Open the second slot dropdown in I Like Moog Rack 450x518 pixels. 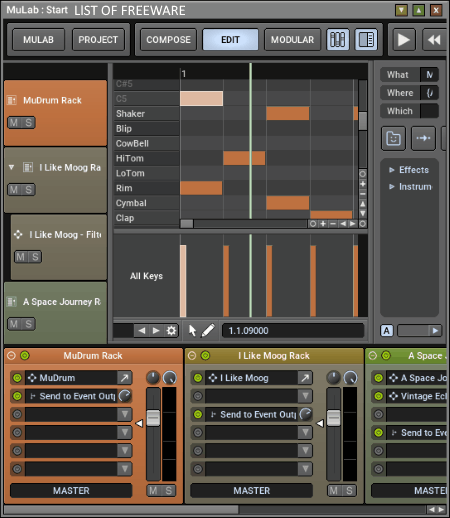(305, 396)
